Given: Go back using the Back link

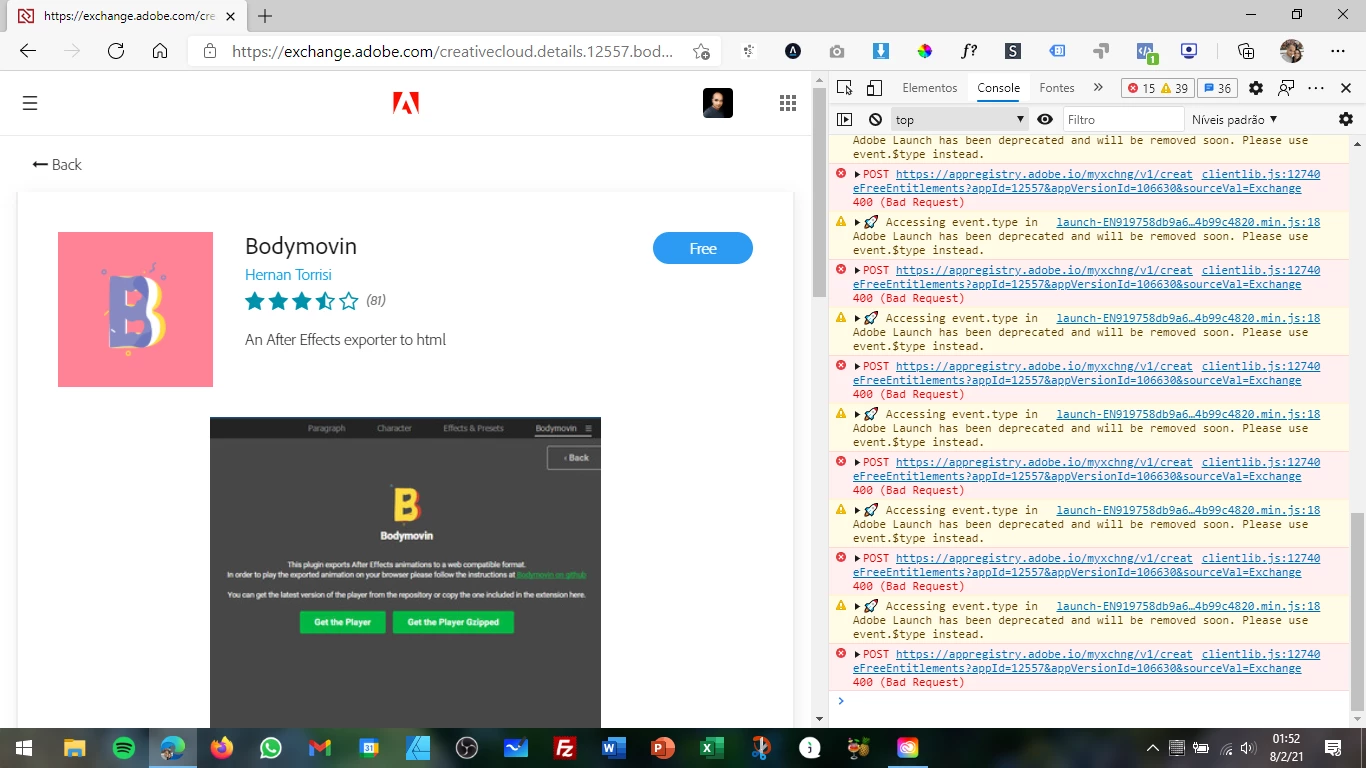Looking at the screenshot, I should point(57,164).
